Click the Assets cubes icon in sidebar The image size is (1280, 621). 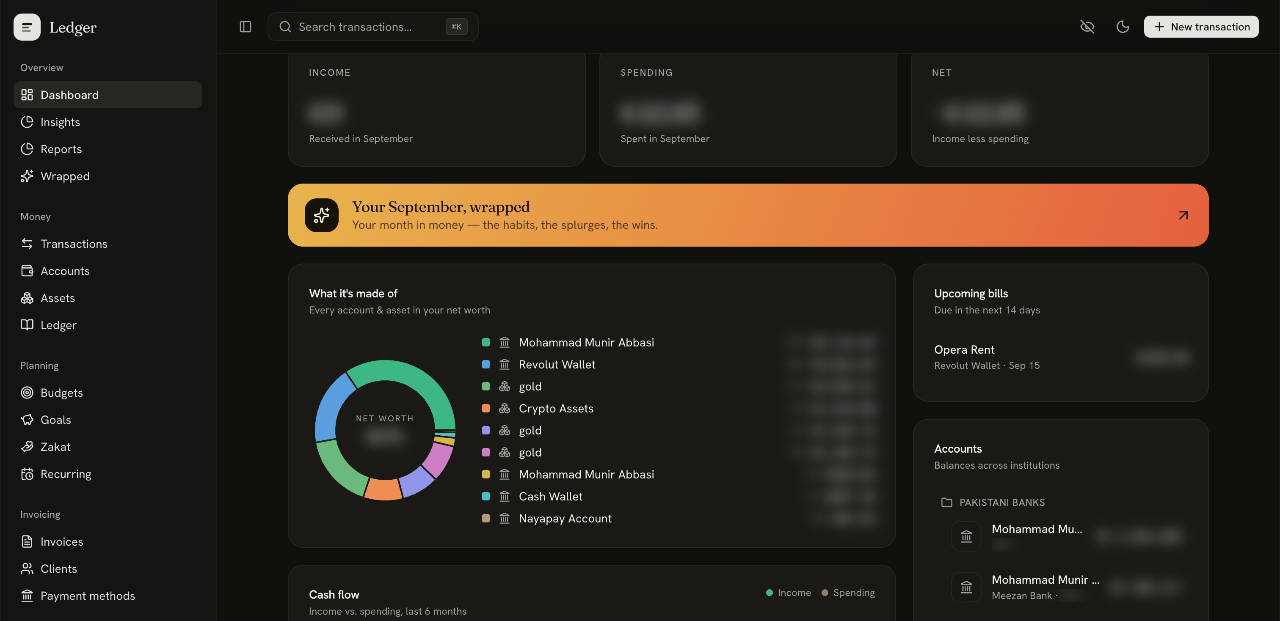(x=27, y=298)
